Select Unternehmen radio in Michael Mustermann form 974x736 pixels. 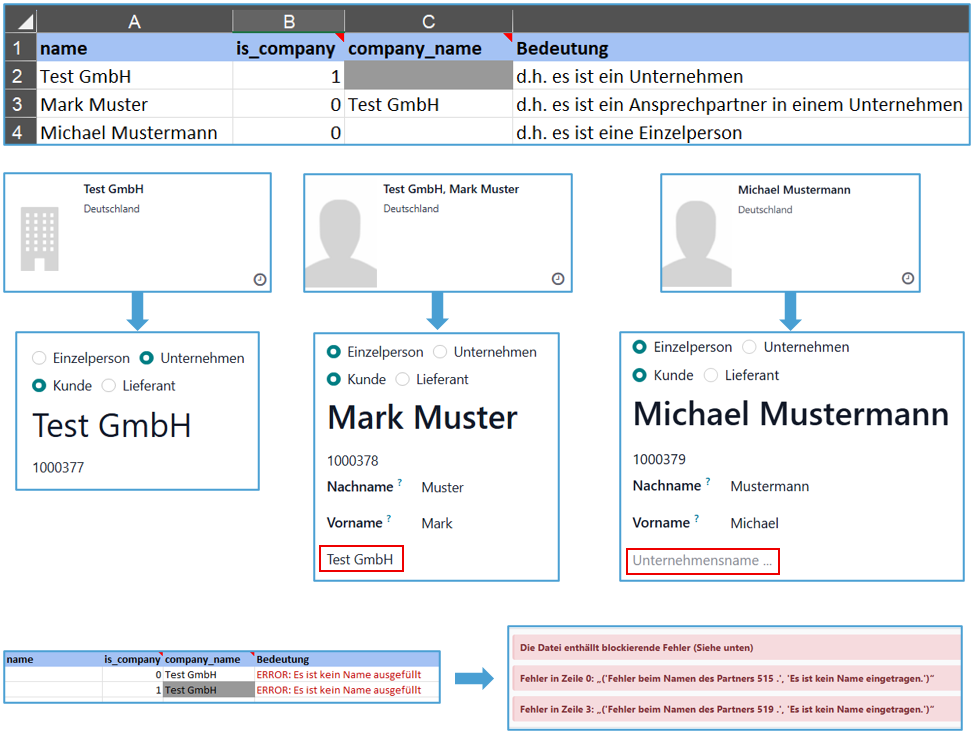coord(749,347)
